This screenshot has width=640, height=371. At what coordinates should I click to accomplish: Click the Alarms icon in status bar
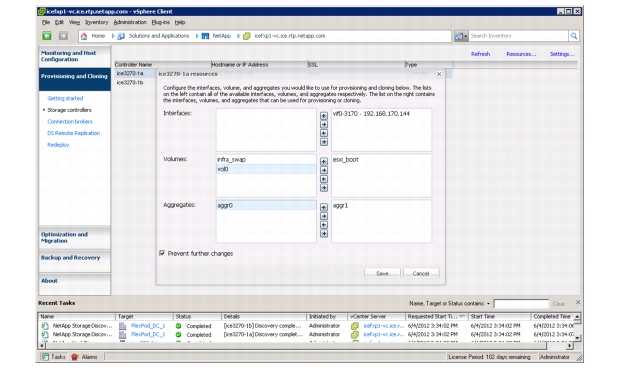coord(75,357)
